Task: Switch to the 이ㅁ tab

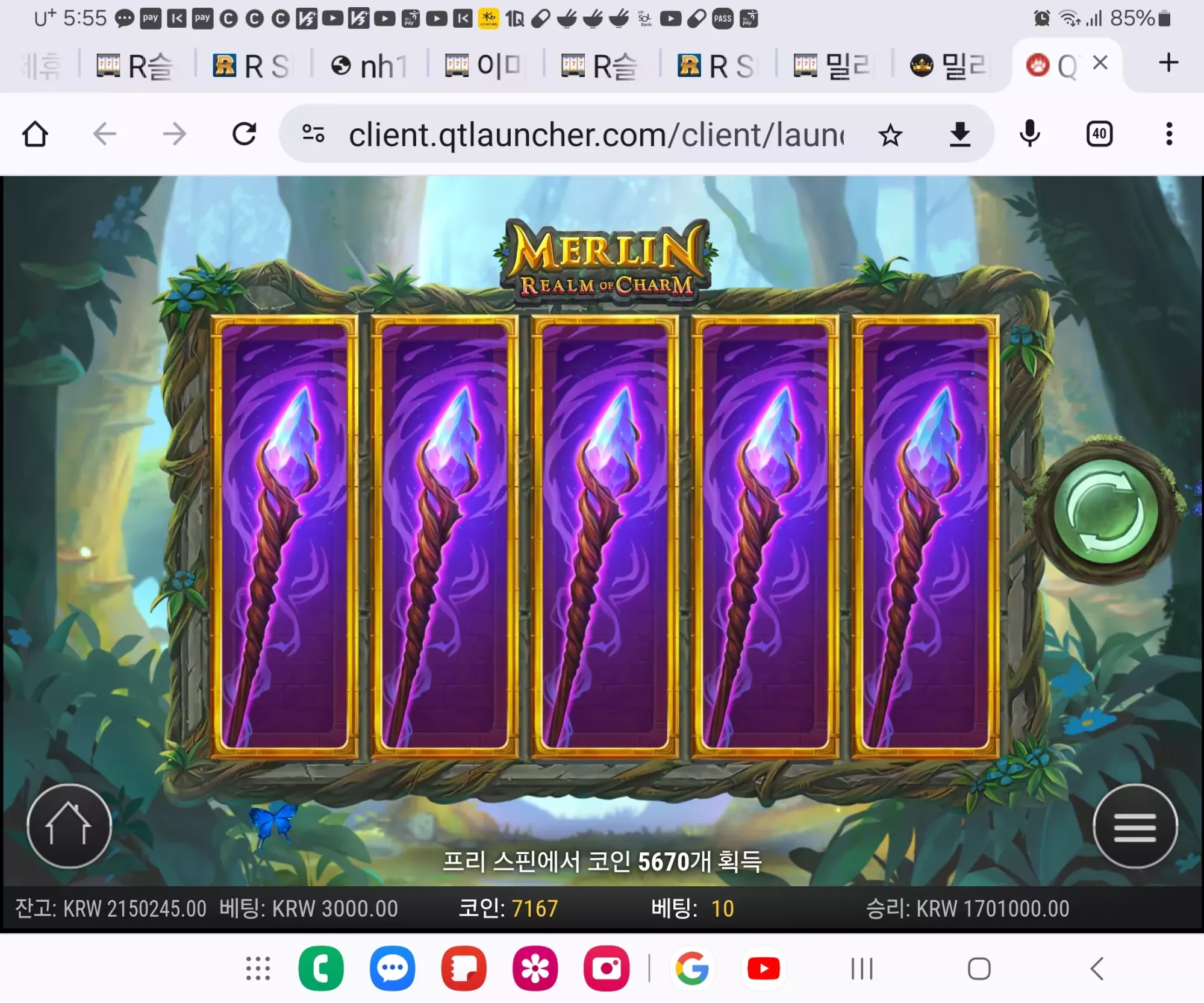Action: pyautogui.click(x=484, y=65)
